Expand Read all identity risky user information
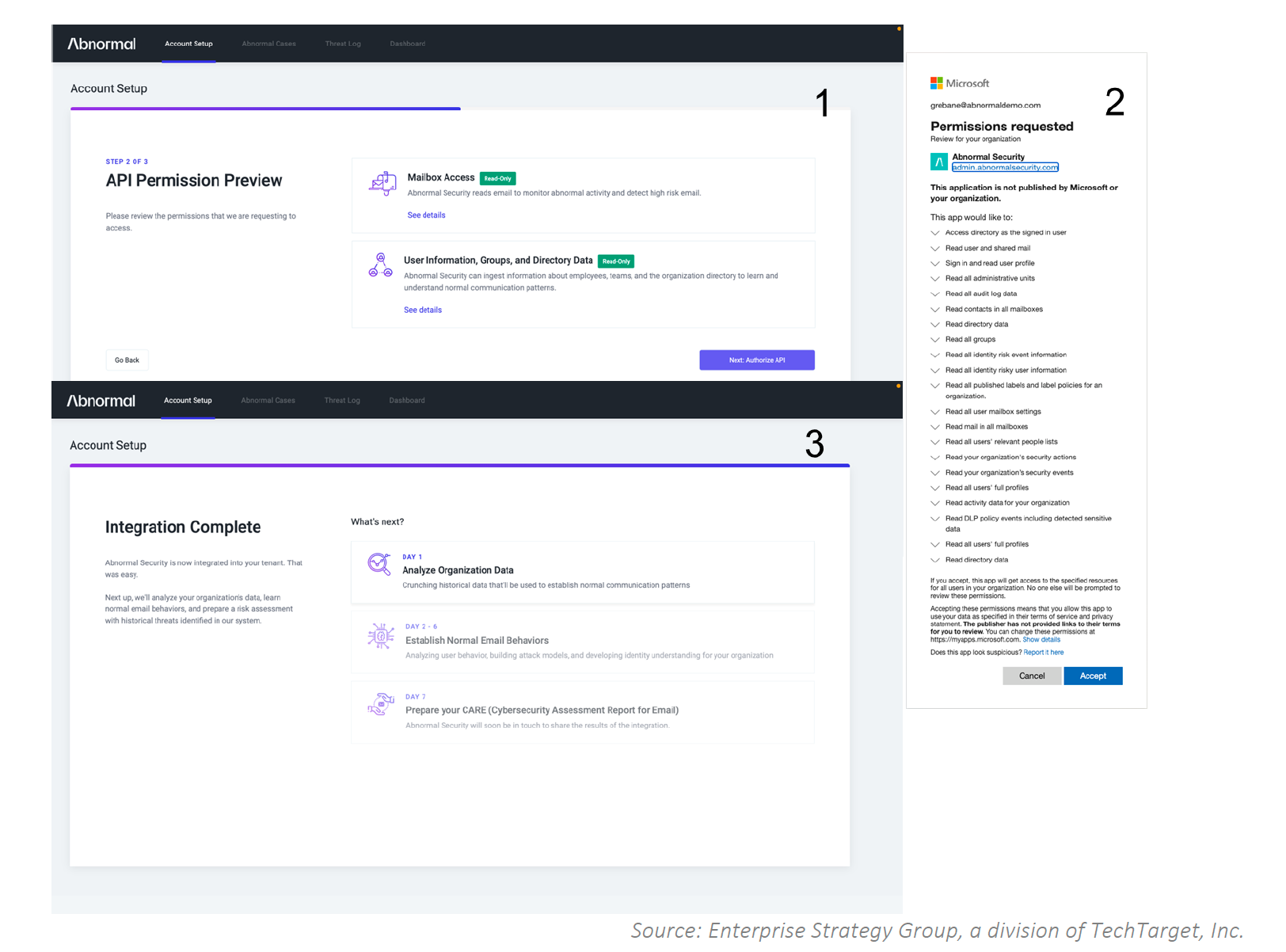The height and width of the screenshot is (952, 1286). point(935,371)
